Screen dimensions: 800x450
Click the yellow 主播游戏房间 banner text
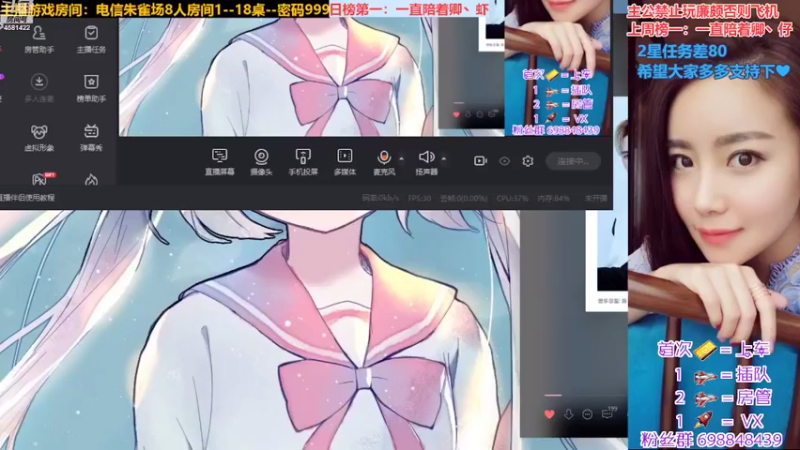pyautogui.click(x=165, y=10)
